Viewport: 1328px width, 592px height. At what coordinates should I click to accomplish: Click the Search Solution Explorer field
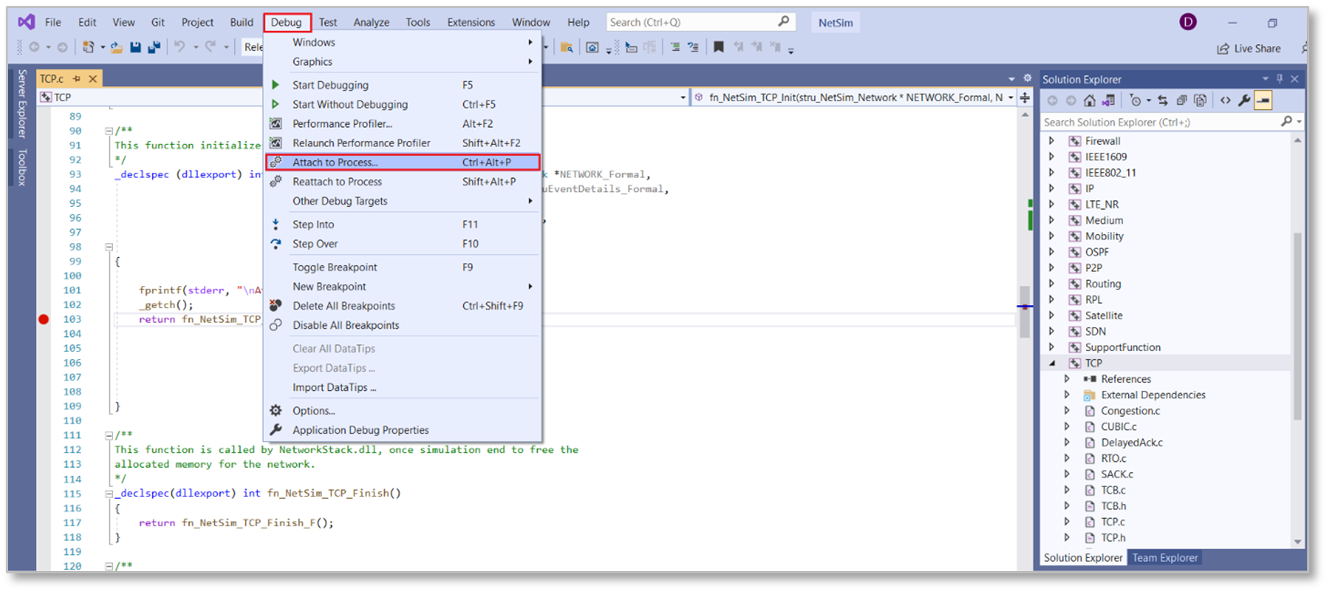[x=1172, y=122]
